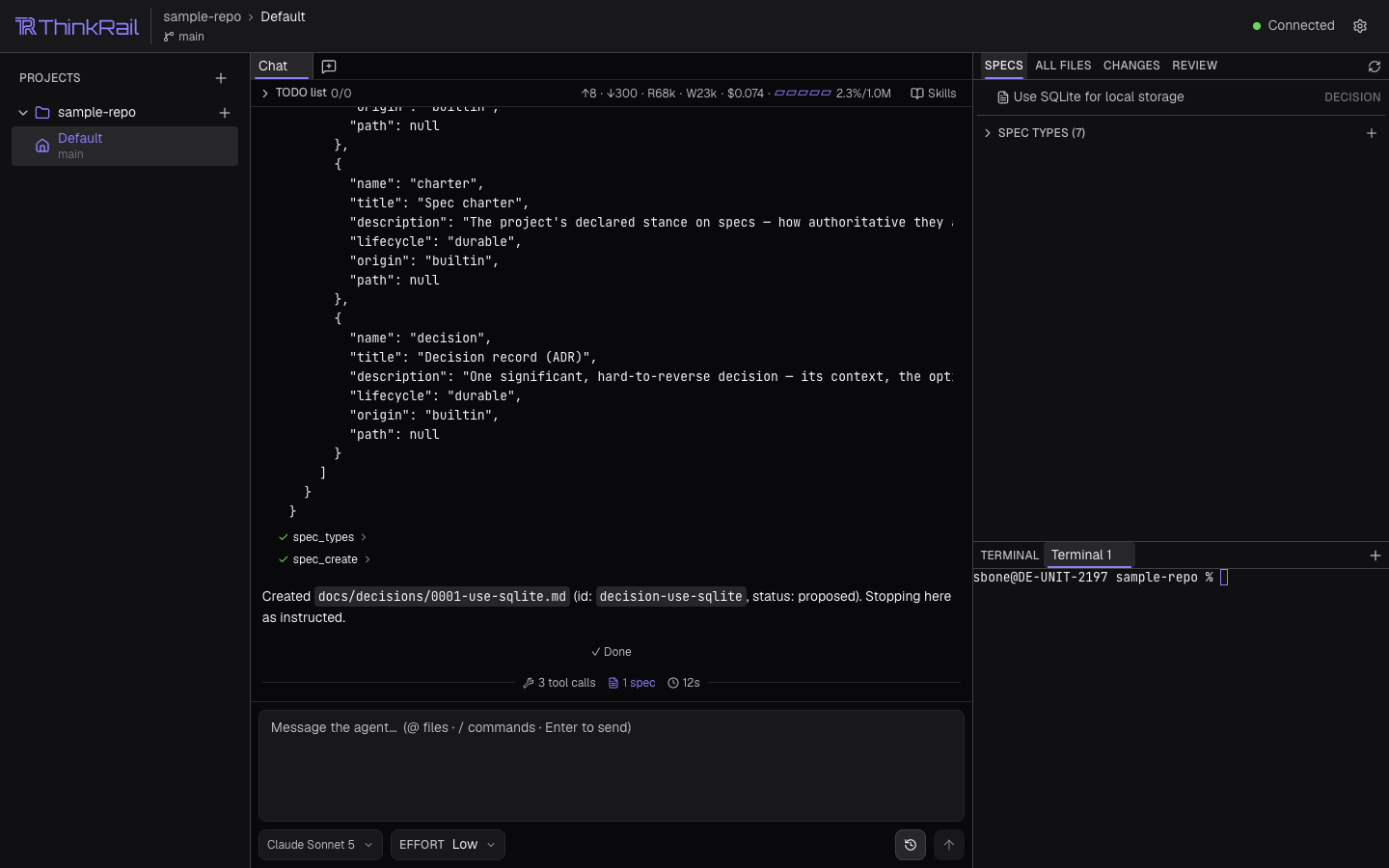
Task: Click the Connected status text
Action: coord(1301,26)
